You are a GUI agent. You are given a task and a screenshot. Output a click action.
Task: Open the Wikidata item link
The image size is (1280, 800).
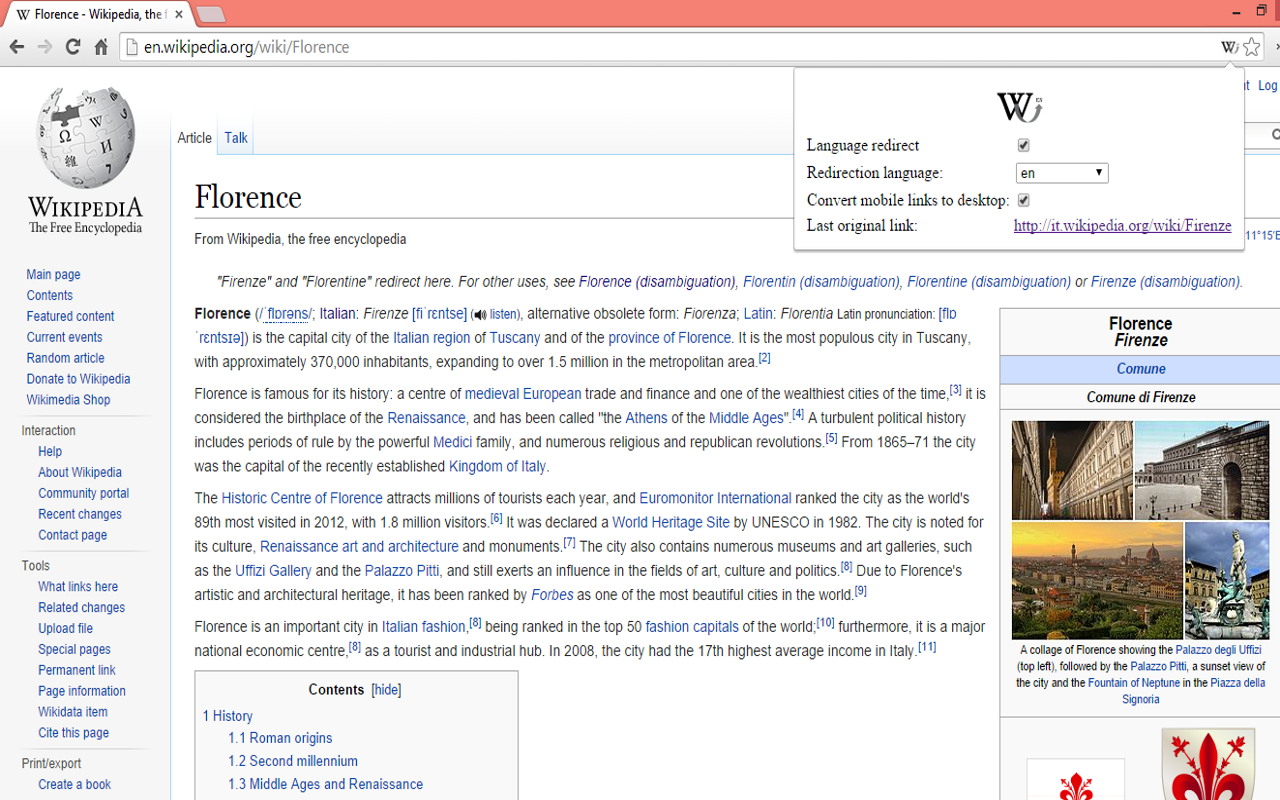pyautogui.click(x=72, y=712)
